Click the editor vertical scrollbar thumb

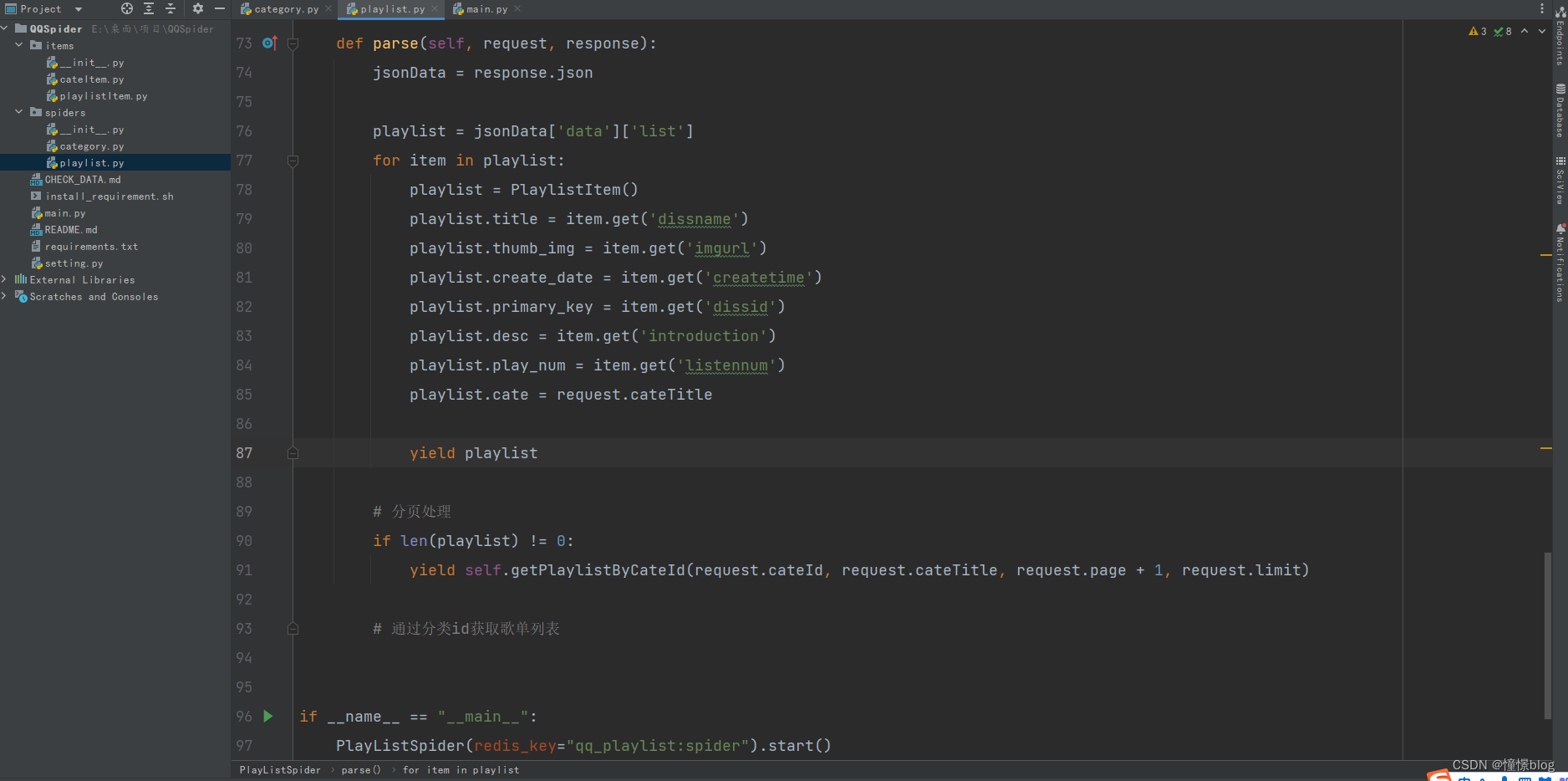(x=1547, y=636)
